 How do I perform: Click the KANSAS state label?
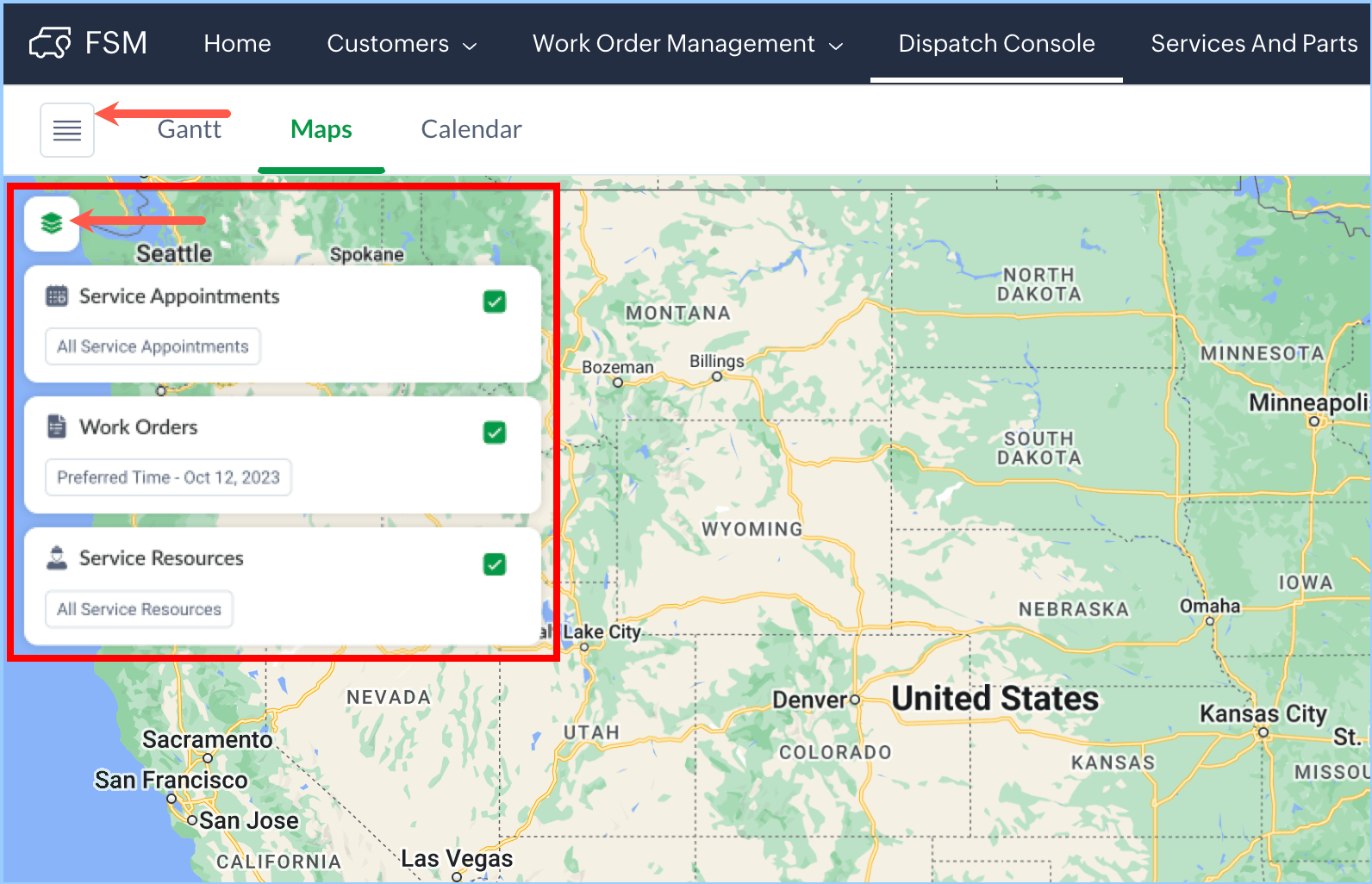tap(1113, 763)
